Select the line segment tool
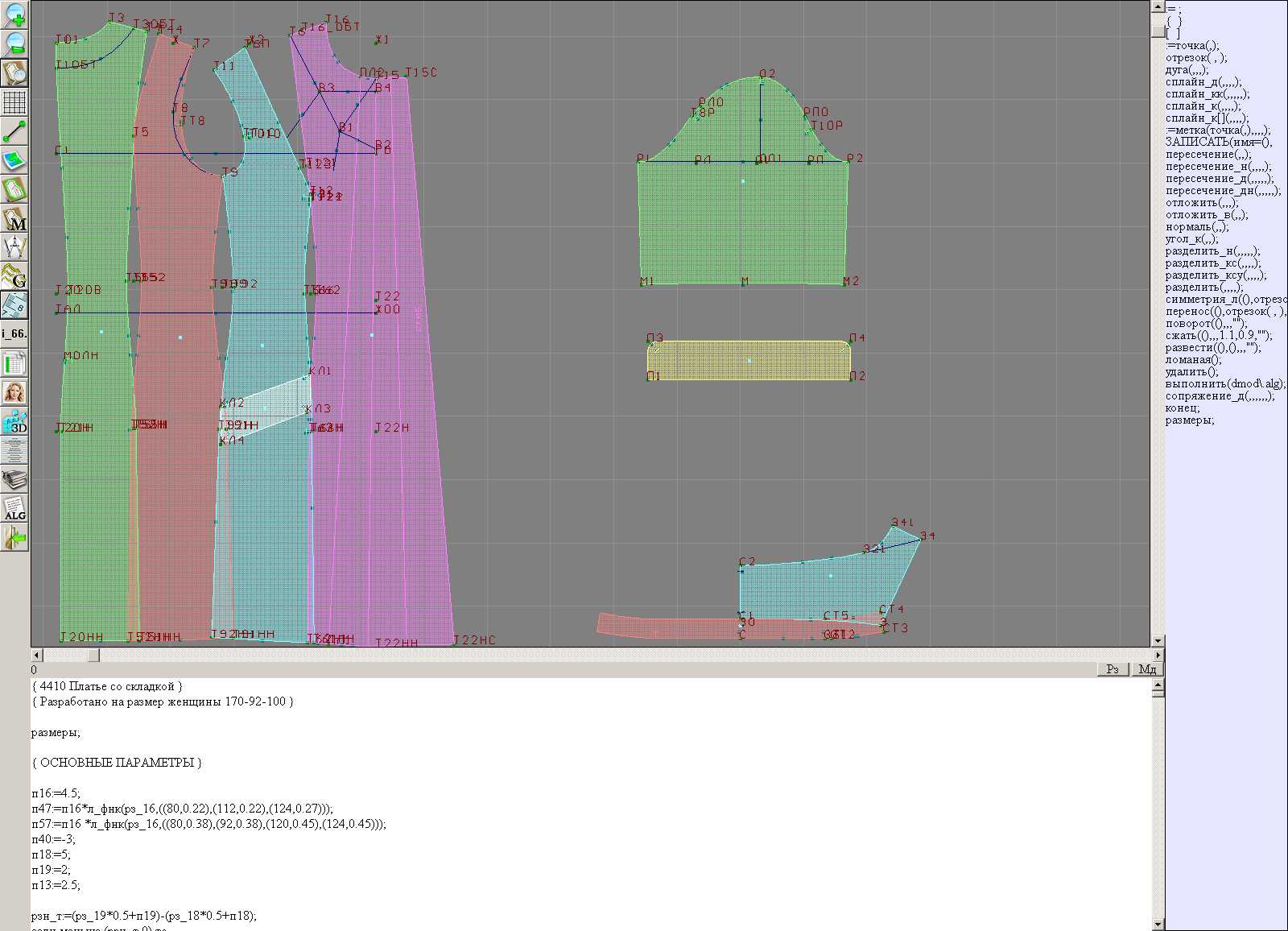 [x=14, y=131]
